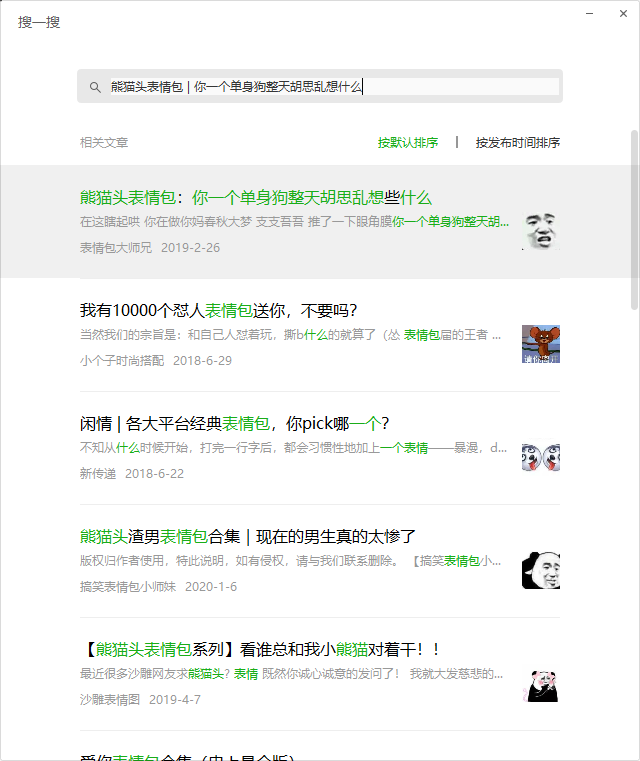Click source '新传递 2018-6-22'
The image size is (640, 761).
coord(132,474)
